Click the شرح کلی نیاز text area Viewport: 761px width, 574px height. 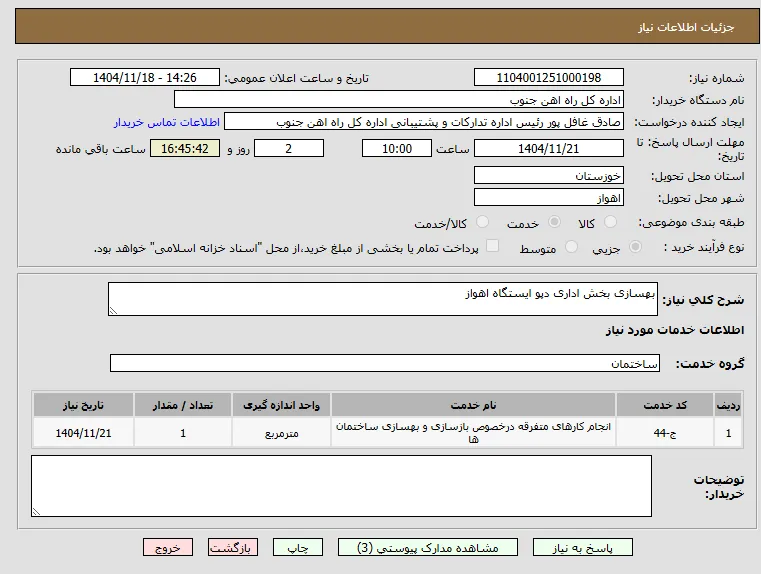[x=383, y=299]
